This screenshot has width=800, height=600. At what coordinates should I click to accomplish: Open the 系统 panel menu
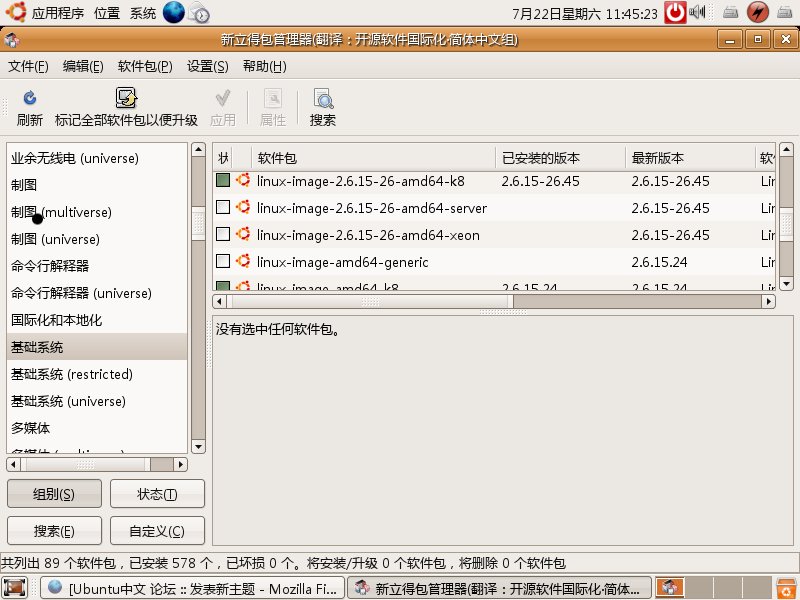click(143, 13)
